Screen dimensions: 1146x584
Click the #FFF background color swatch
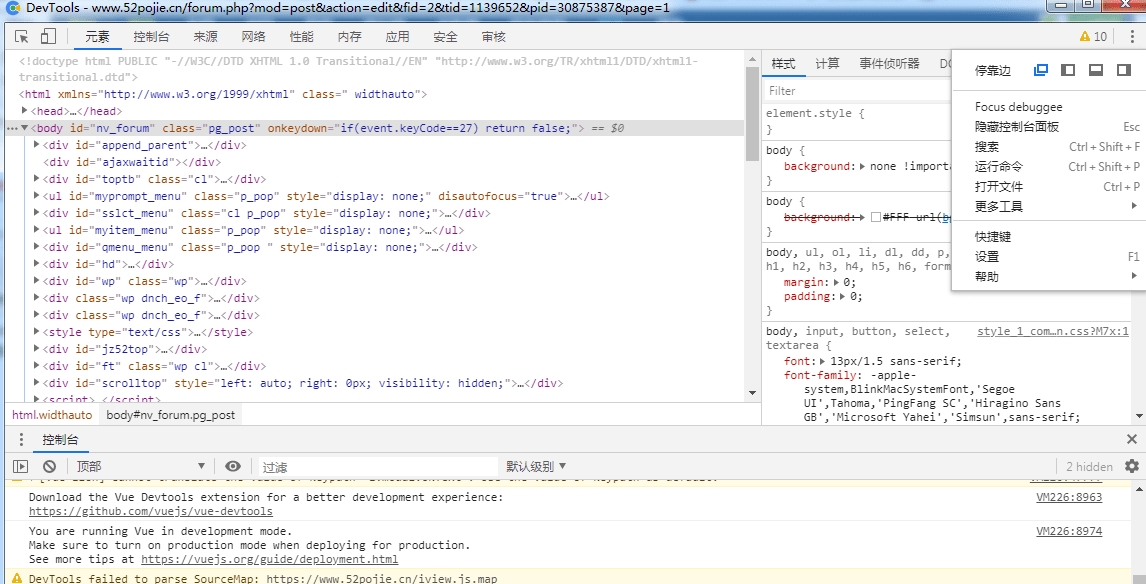[x=876, y=217]
